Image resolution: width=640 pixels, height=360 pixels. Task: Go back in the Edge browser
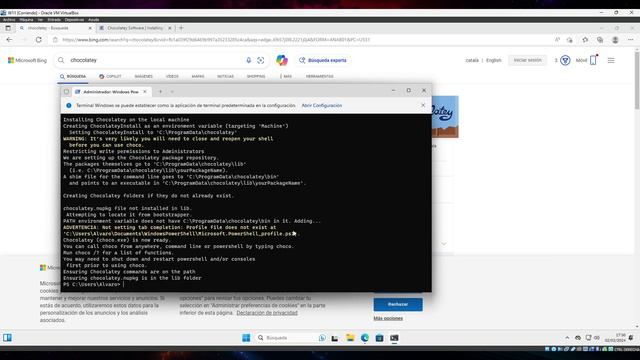[9, 40]
